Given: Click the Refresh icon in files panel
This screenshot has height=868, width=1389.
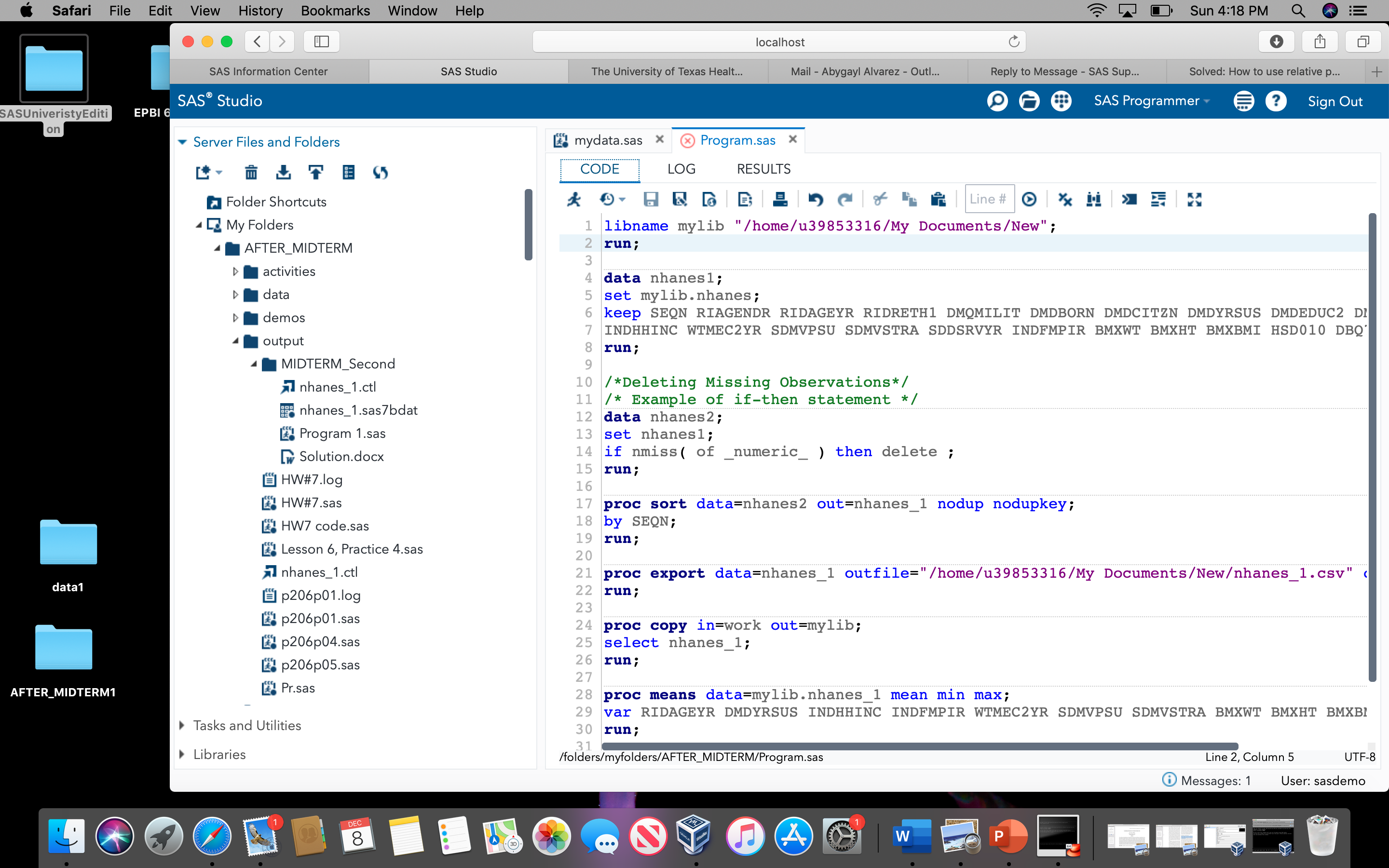Looking at the screenshot, I should pos(380,172).
